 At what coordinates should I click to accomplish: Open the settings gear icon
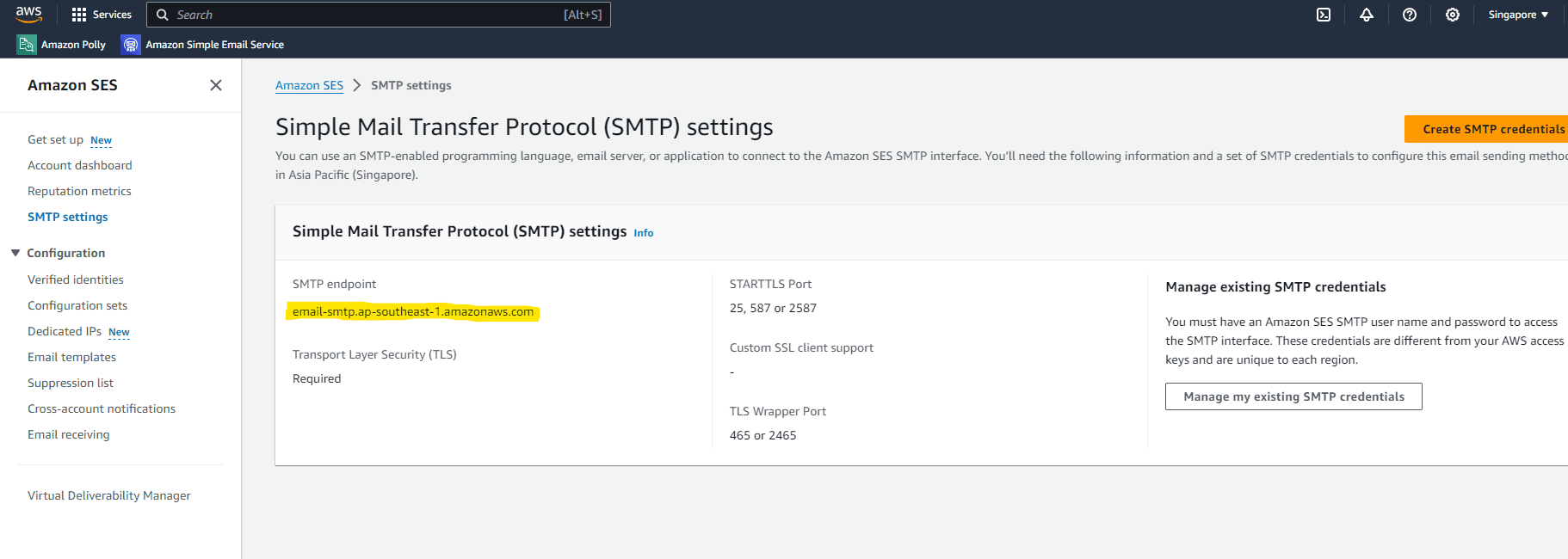(1453, 15)
